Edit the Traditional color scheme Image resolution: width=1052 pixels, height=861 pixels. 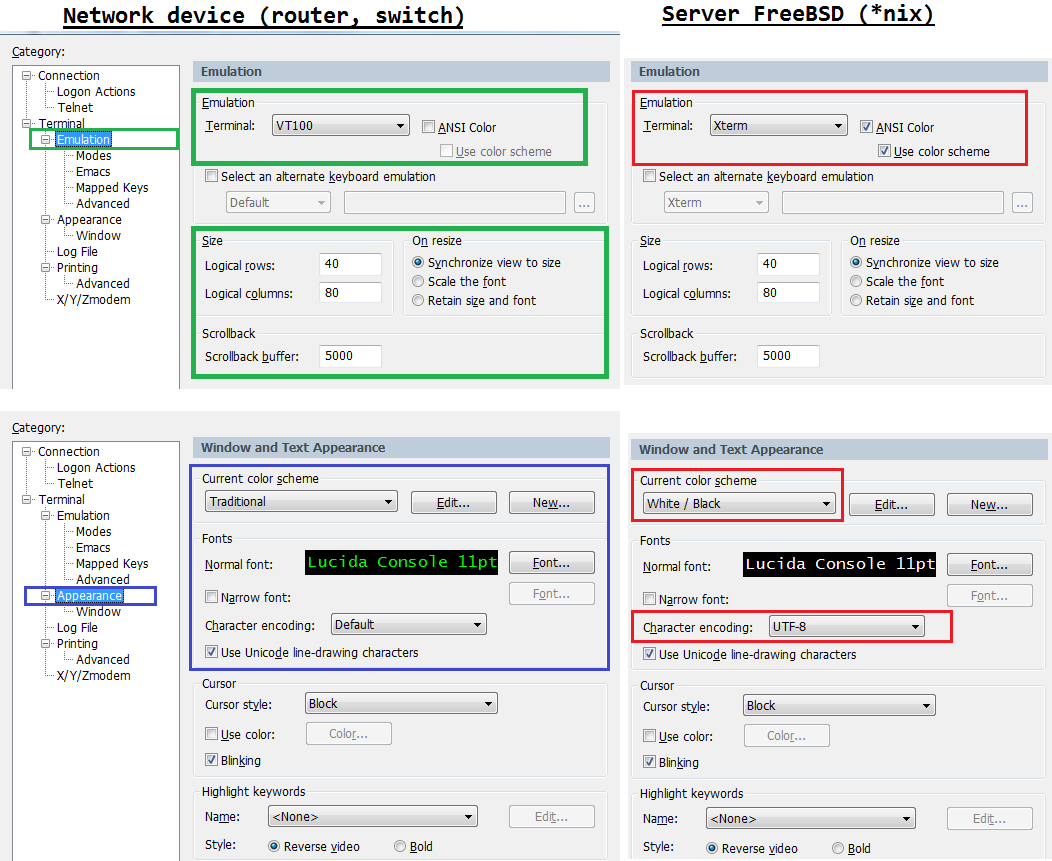point(453,502)
